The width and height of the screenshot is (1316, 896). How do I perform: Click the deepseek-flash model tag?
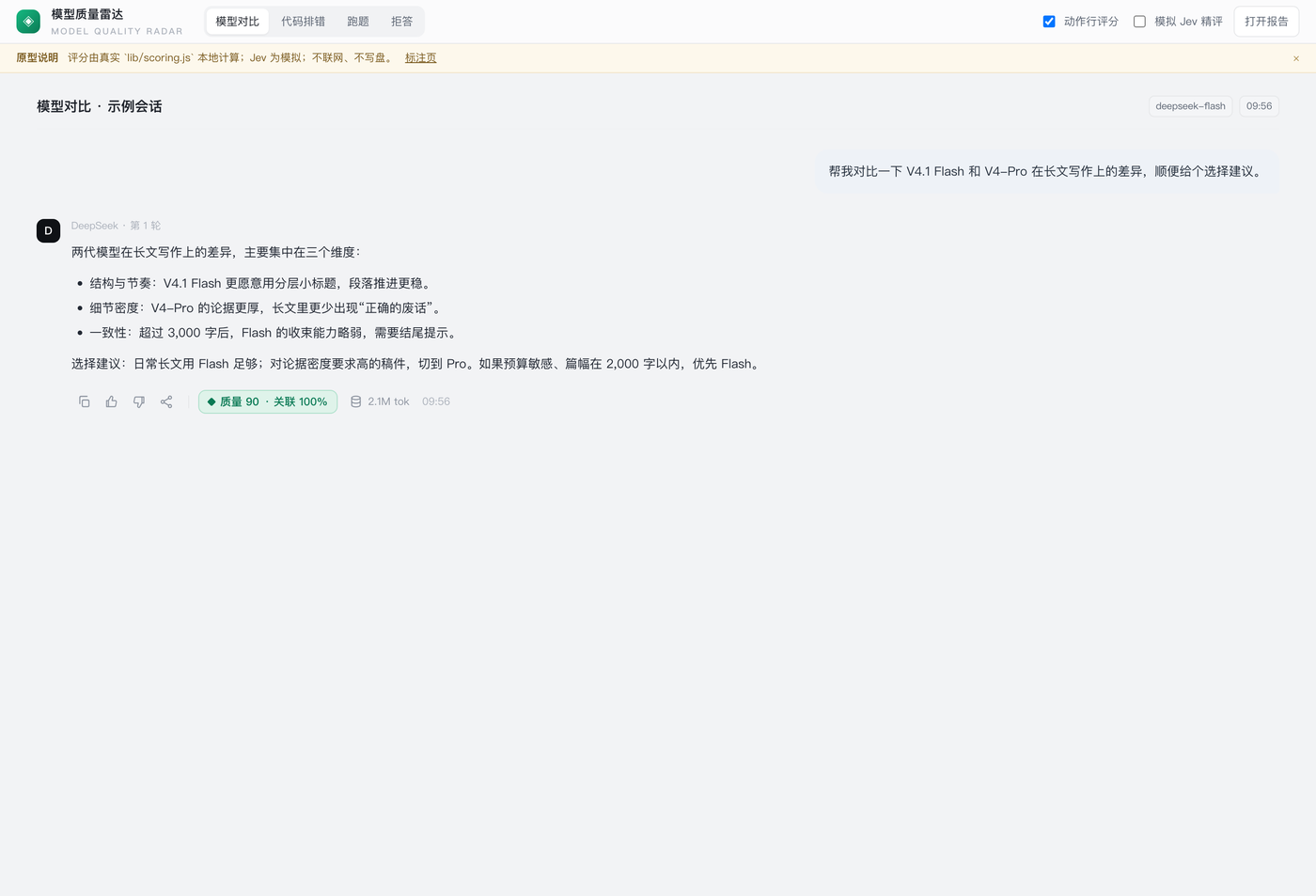[x=1190, y=106]
